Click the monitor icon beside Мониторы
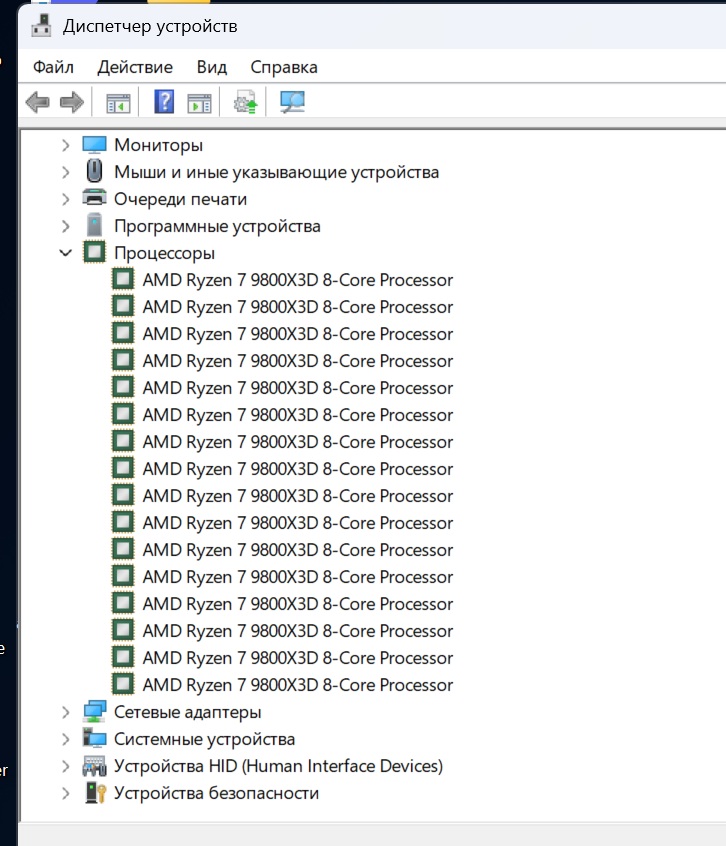This screenshot has width=726, height=846. point(94,145)
